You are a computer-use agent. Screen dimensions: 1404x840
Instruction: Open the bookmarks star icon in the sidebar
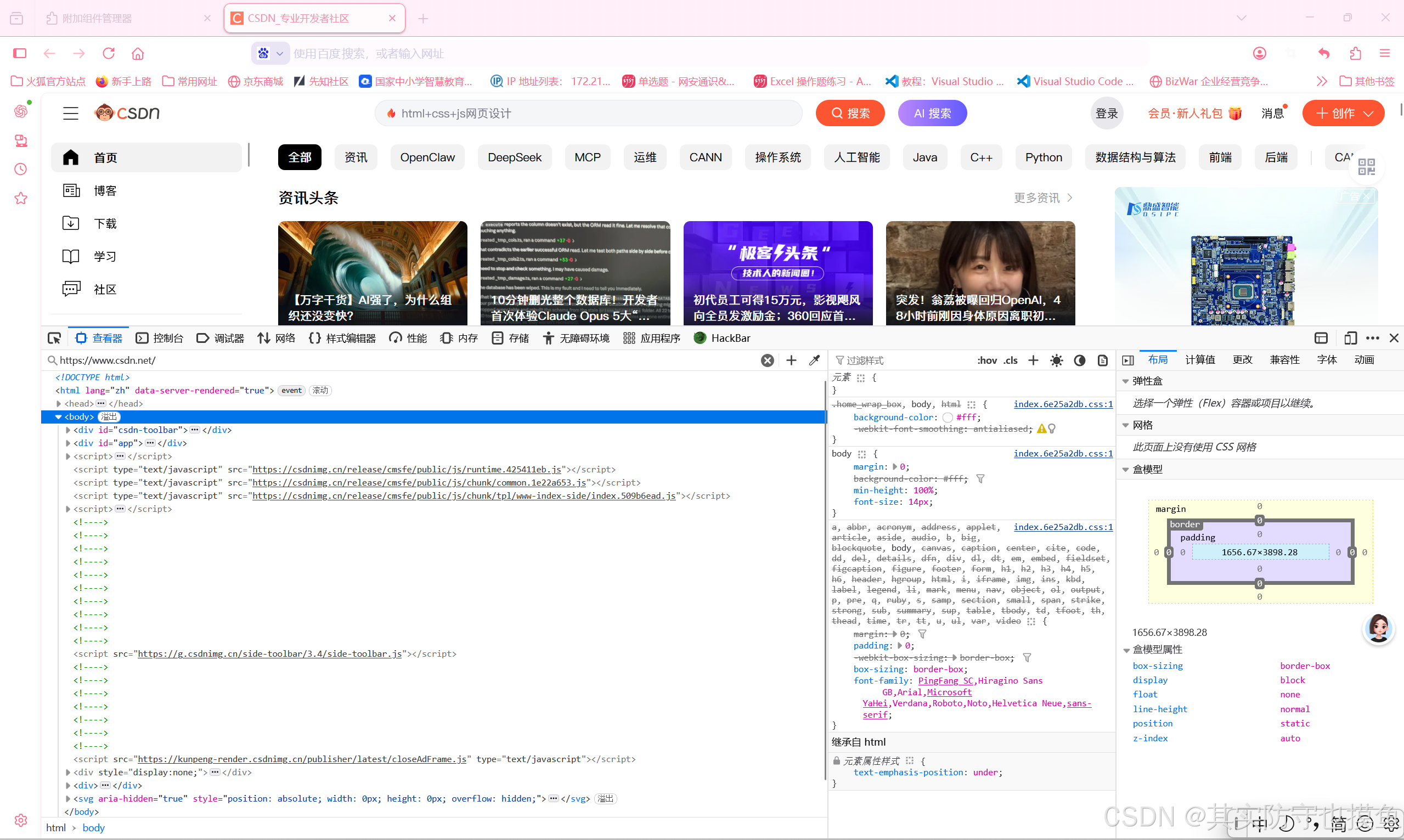[x=21, y=198]
